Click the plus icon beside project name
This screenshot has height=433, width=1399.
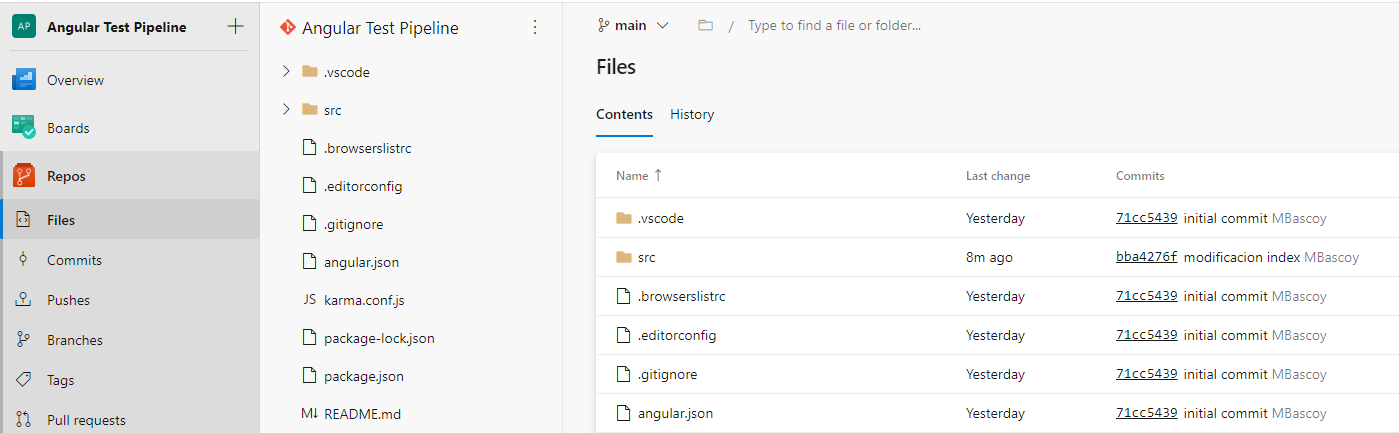click(235, 27)
